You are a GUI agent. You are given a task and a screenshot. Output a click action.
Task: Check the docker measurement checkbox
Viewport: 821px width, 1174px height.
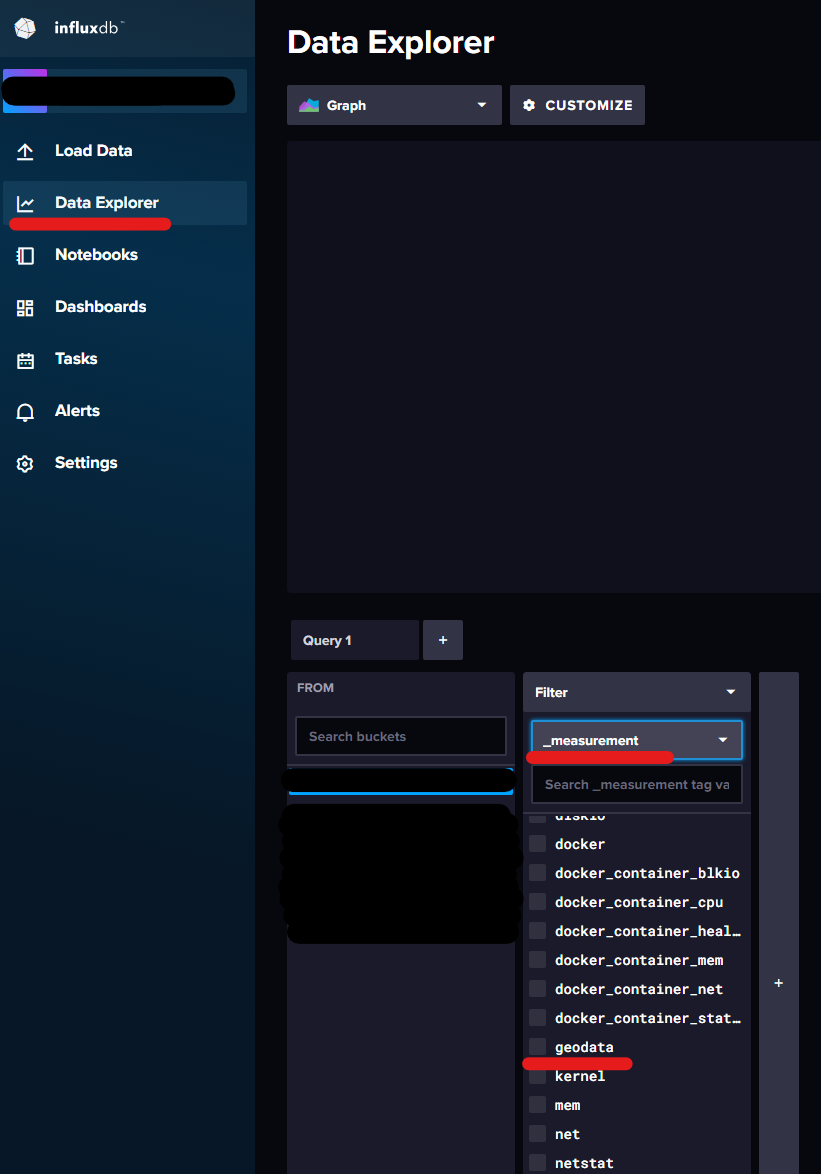[537, 844]
